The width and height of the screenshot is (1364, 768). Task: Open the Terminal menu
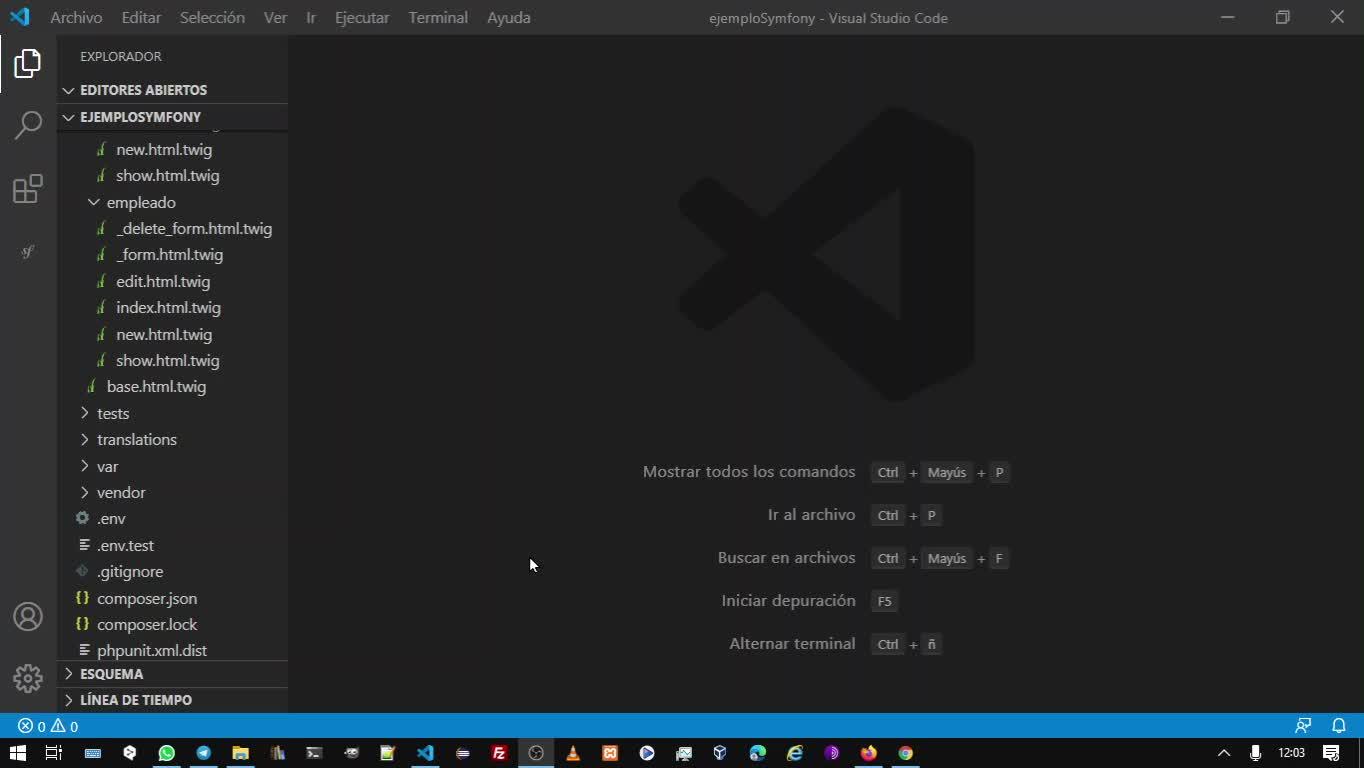[438, 18]
